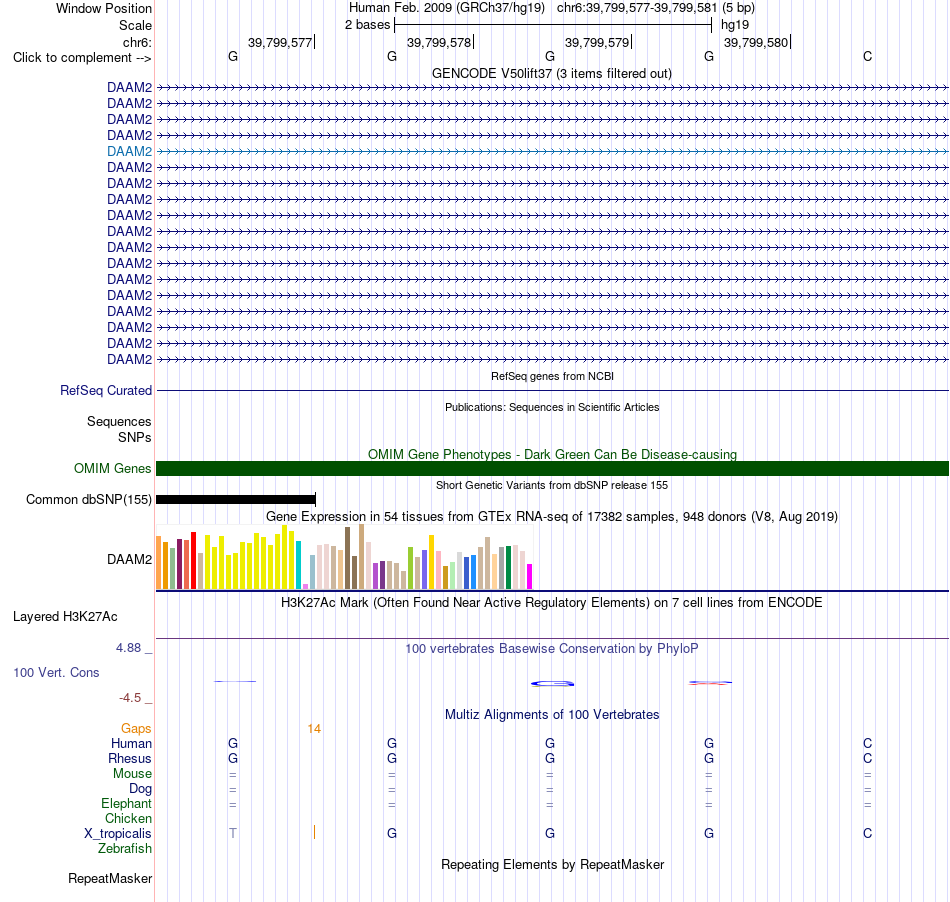Screen dimensions: 950x902
Task: Click the 4.88 PhyloP upper scale value
Action: (128, 648)
